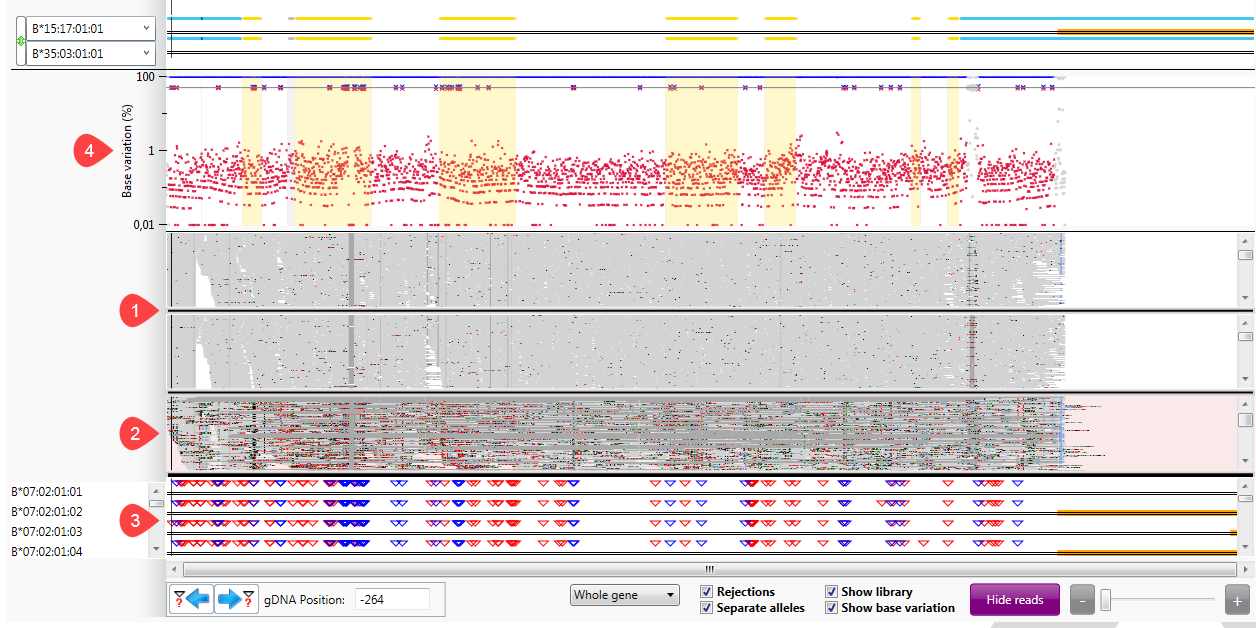Click red marker number 4
This screenshot has height=628, width=1256.
click(x=89, y=152)
